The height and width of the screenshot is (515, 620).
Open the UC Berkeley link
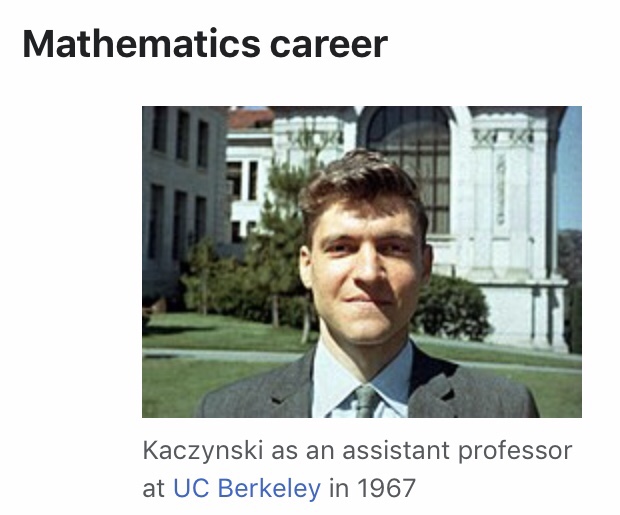pyautogui.click(x=247, y=489)
